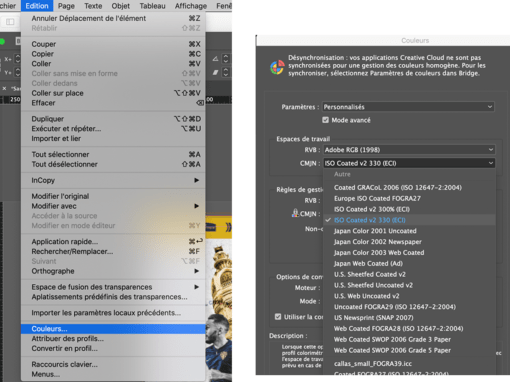Click the shear angle icon in control bar

point(215,72)
